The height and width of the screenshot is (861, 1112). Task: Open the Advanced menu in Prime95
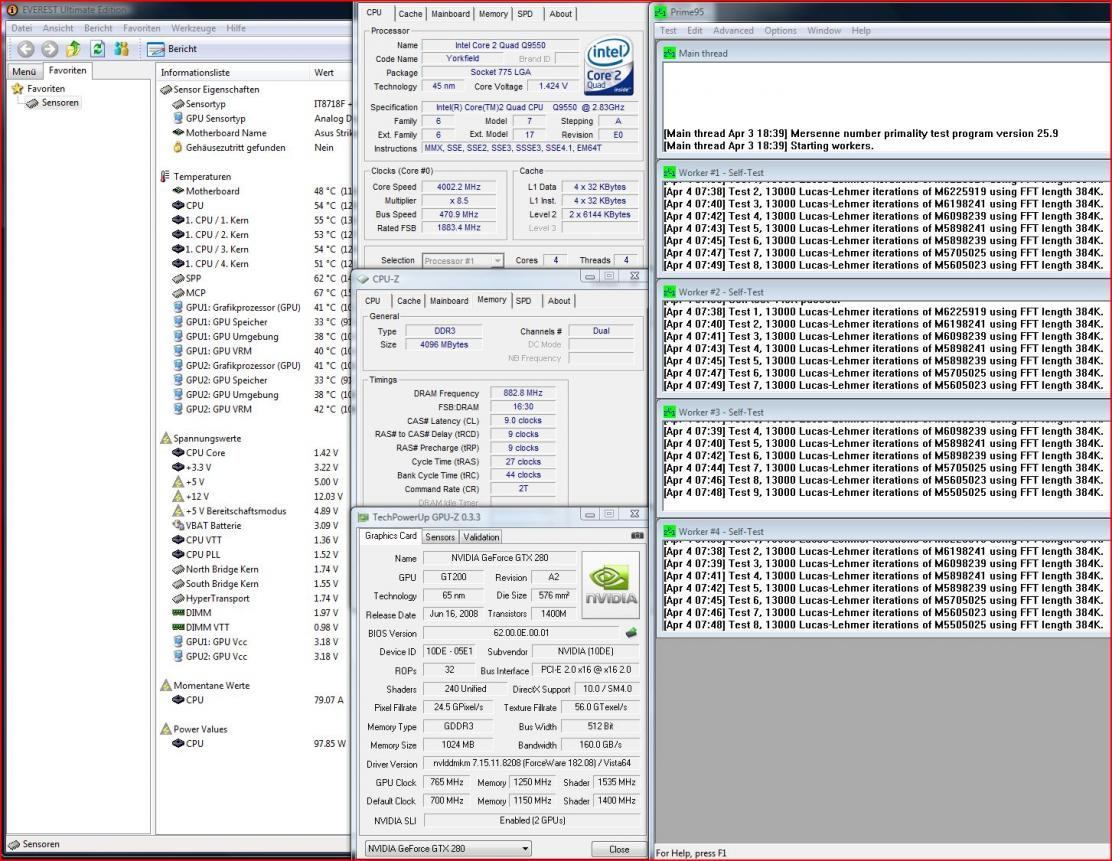click(733, 31)
